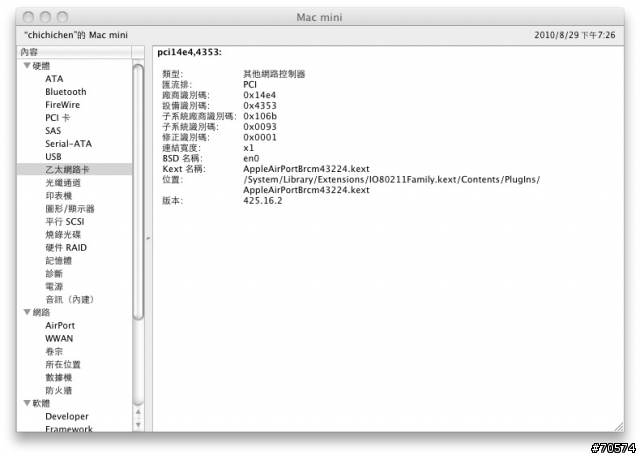Select 圖形/顯示器 in the sidebar
Viewport: 640px width, 456px height.
click(70, 209)
